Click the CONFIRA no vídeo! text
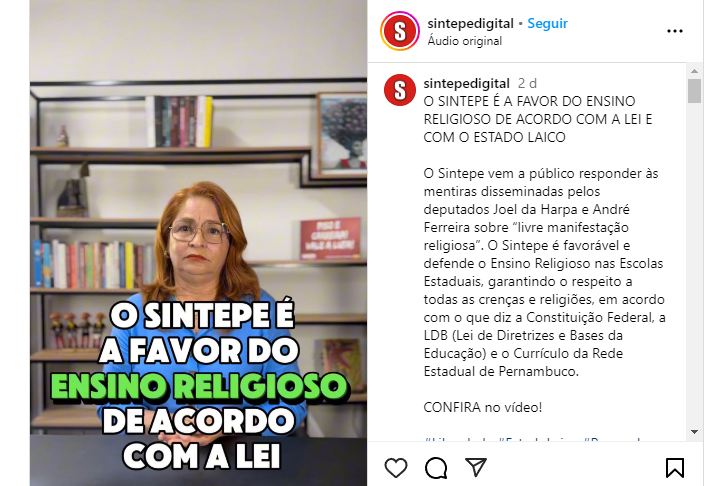This screenshot has height=486, width=719. point(483,407)
